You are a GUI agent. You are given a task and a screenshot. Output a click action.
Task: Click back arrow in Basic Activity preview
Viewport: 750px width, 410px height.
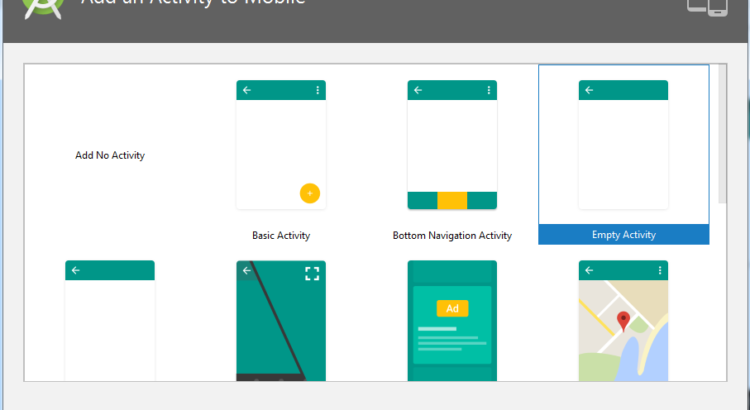247,90
